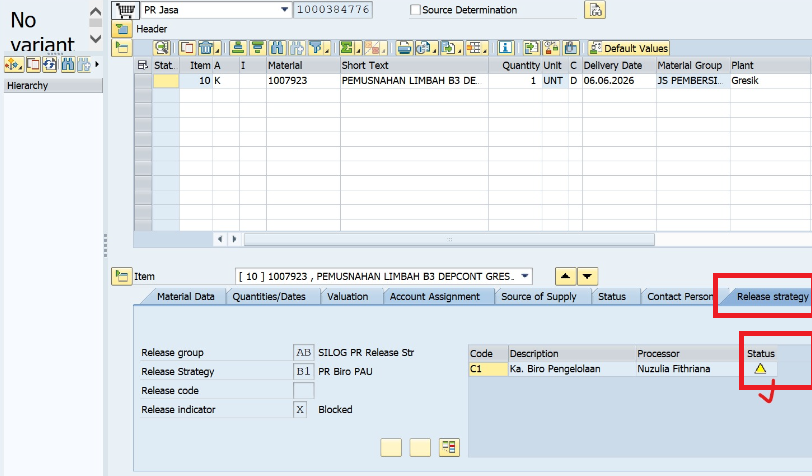Switch to the Material Data tab
This screenshot has height=476, width=812.
point(185,297)
